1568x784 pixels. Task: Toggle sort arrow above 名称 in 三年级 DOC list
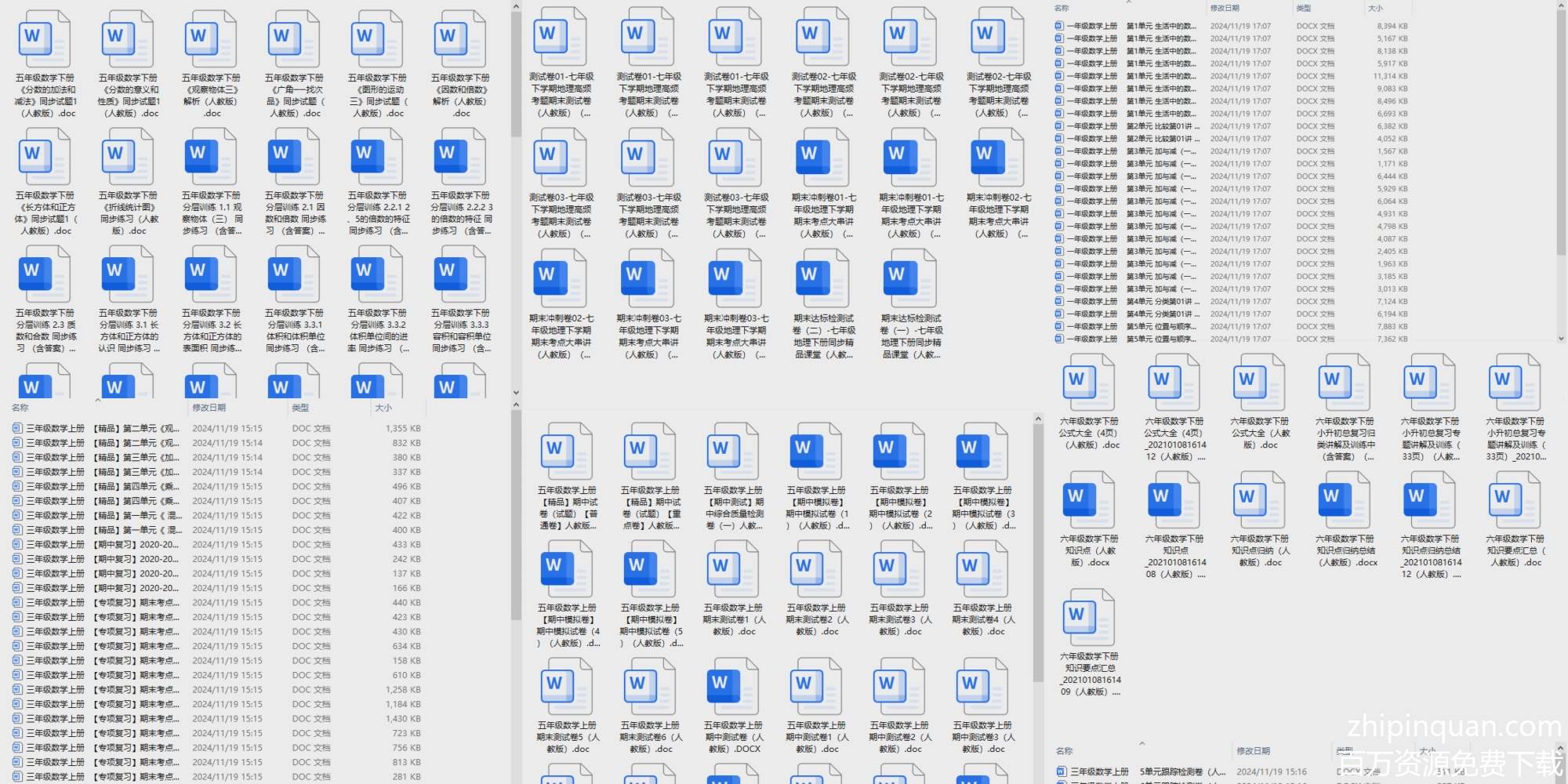tap(98, 400)
